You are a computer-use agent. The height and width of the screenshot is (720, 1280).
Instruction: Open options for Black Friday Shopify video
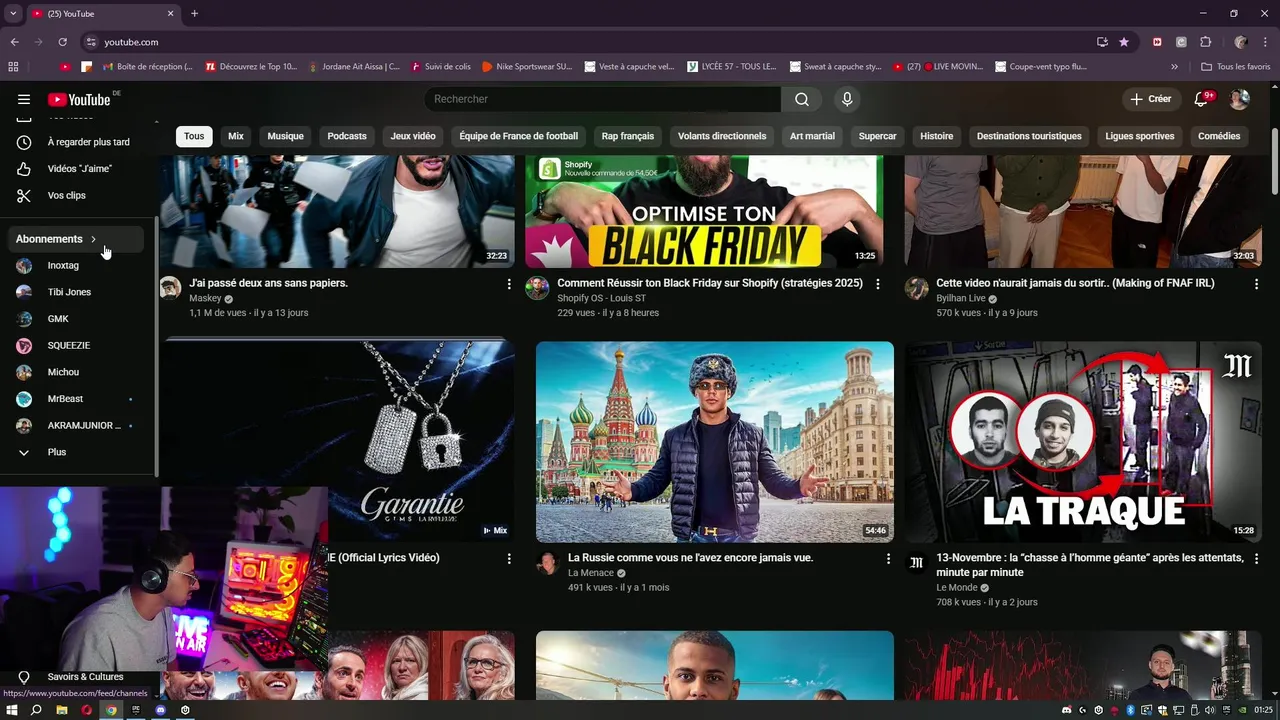click(878, 284)
